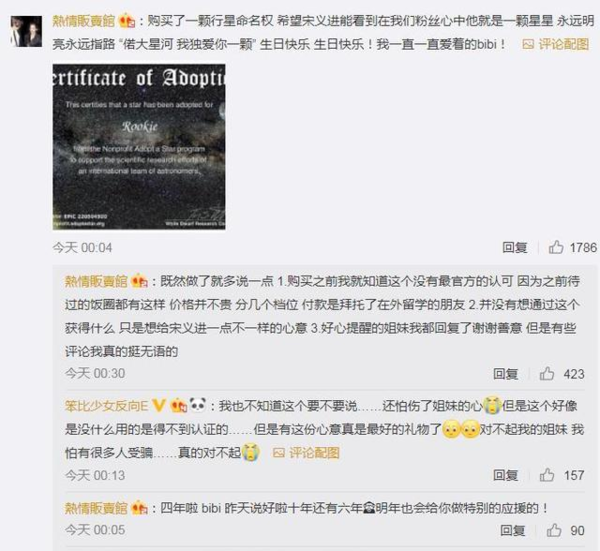The image size is (600, 551).
Task: Open the commenter's profile avatar photo
Action: [26, 31]
